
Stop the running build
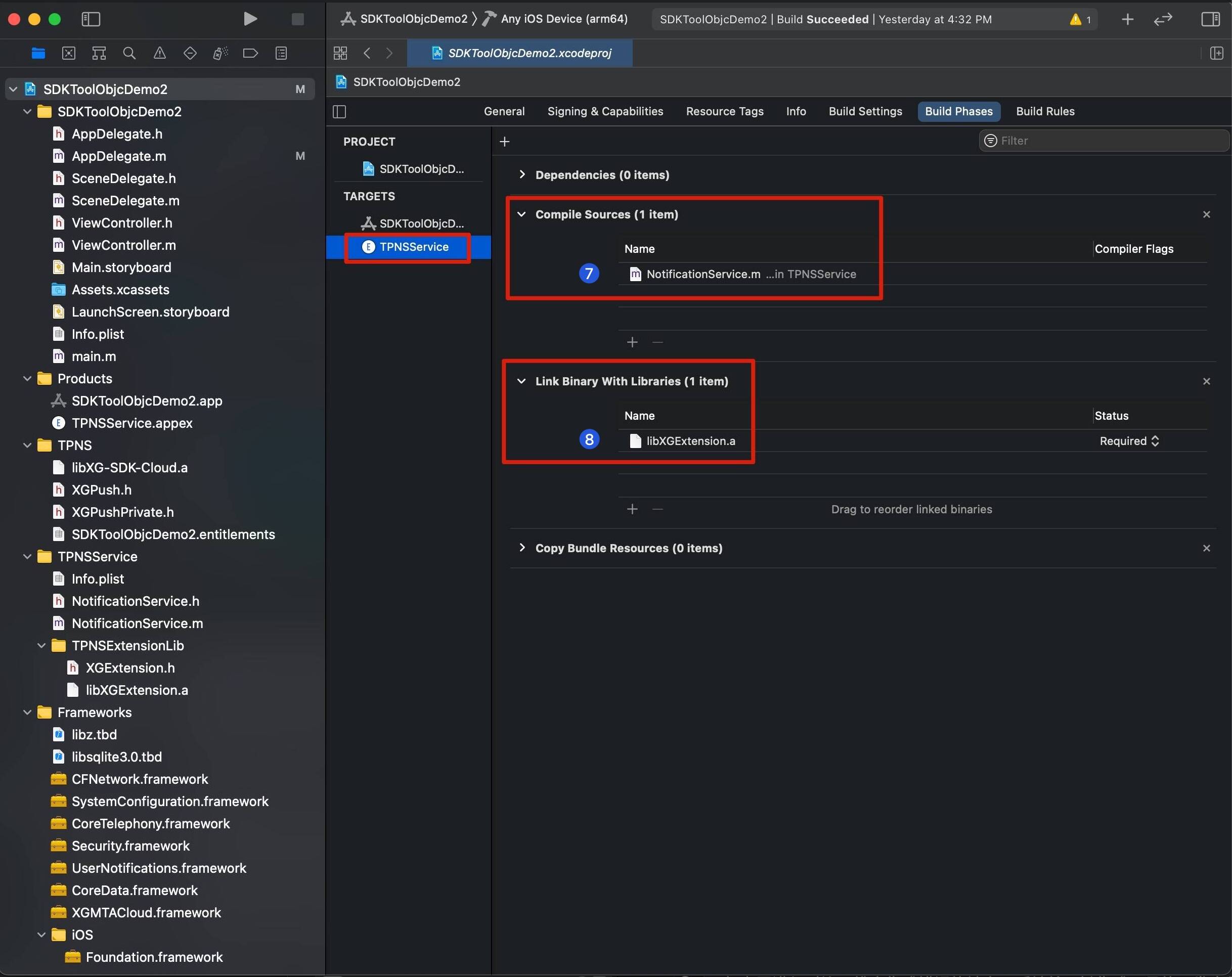297,19
